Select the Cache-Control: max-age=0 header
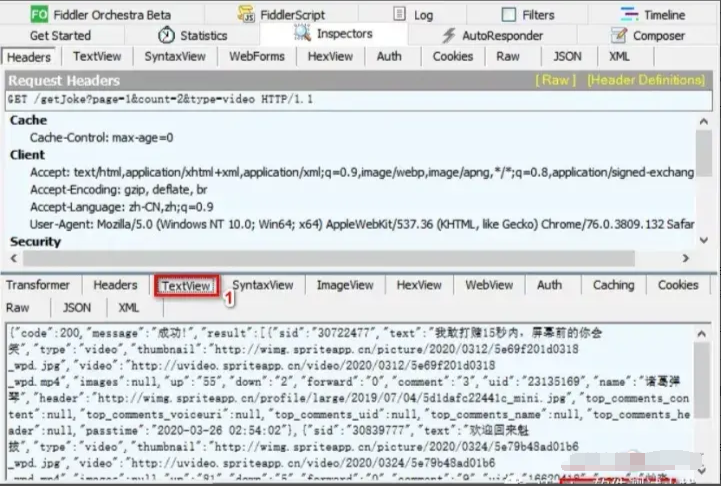 coord(102,137)
